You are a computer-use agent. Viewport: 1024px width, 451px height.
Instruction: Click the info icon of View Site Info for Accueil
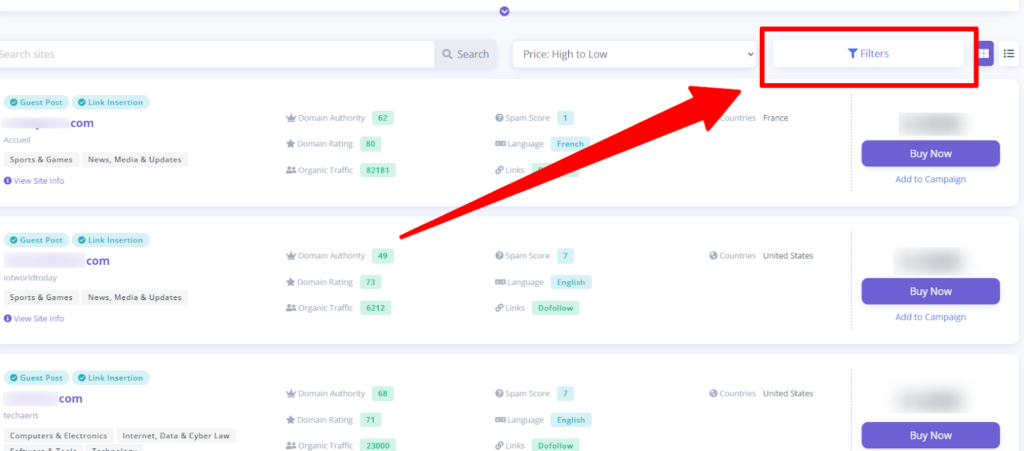pos(8,181)
